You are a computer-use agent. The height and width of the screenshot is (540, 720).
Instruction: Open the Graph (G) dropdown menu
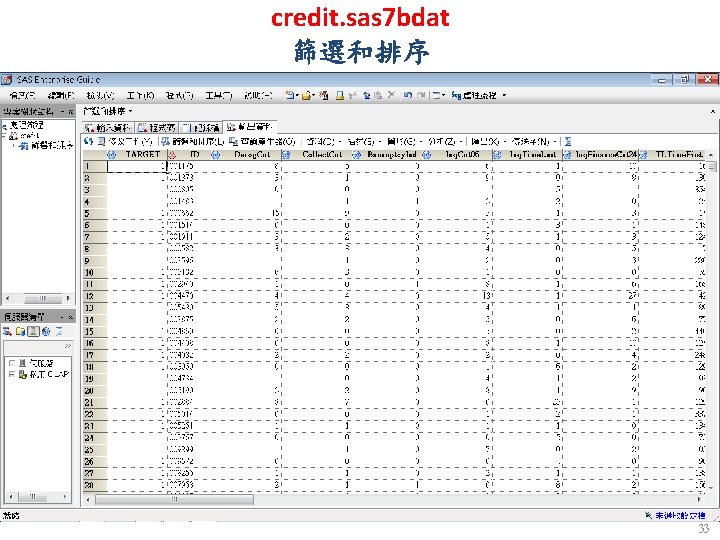[405, 141]
